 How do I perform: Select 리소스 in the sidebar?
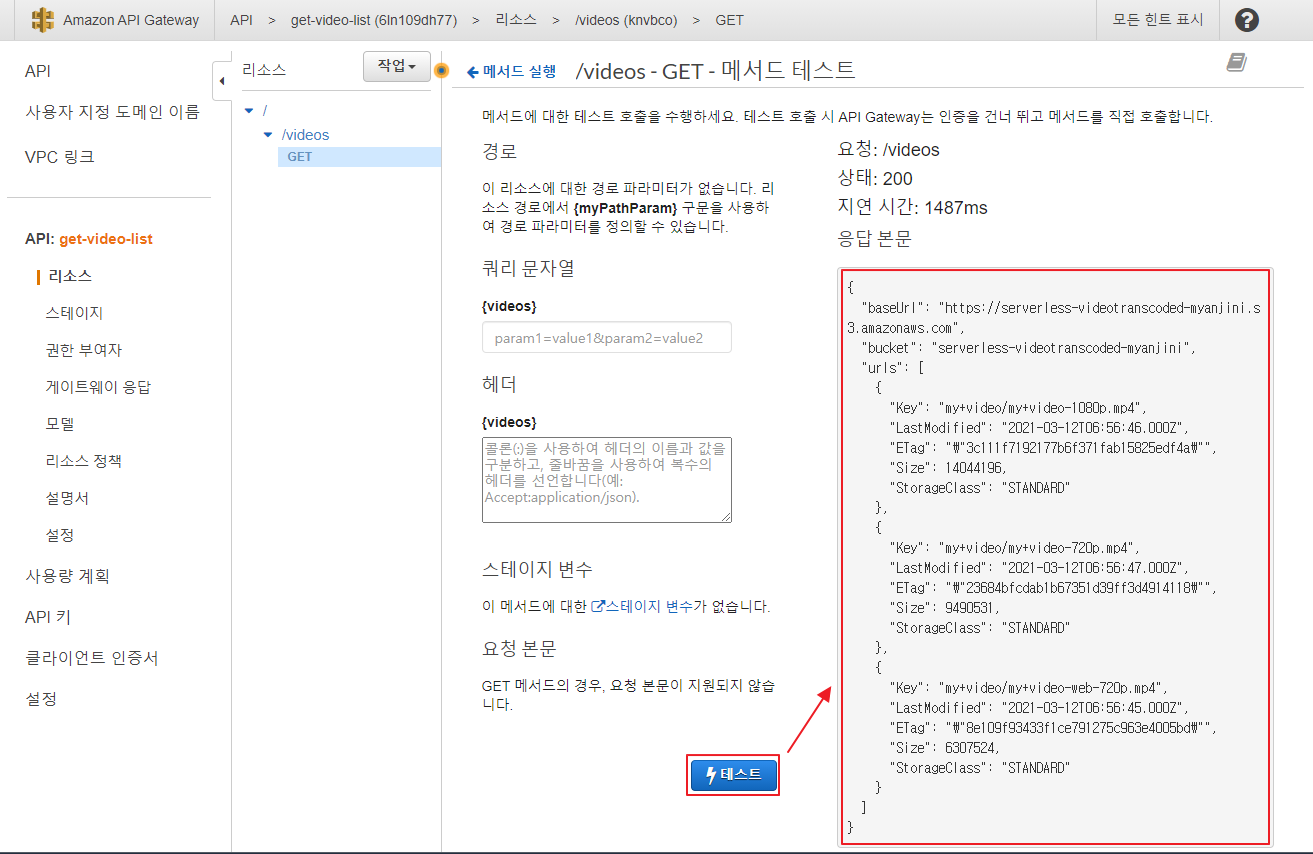point(70,276)
